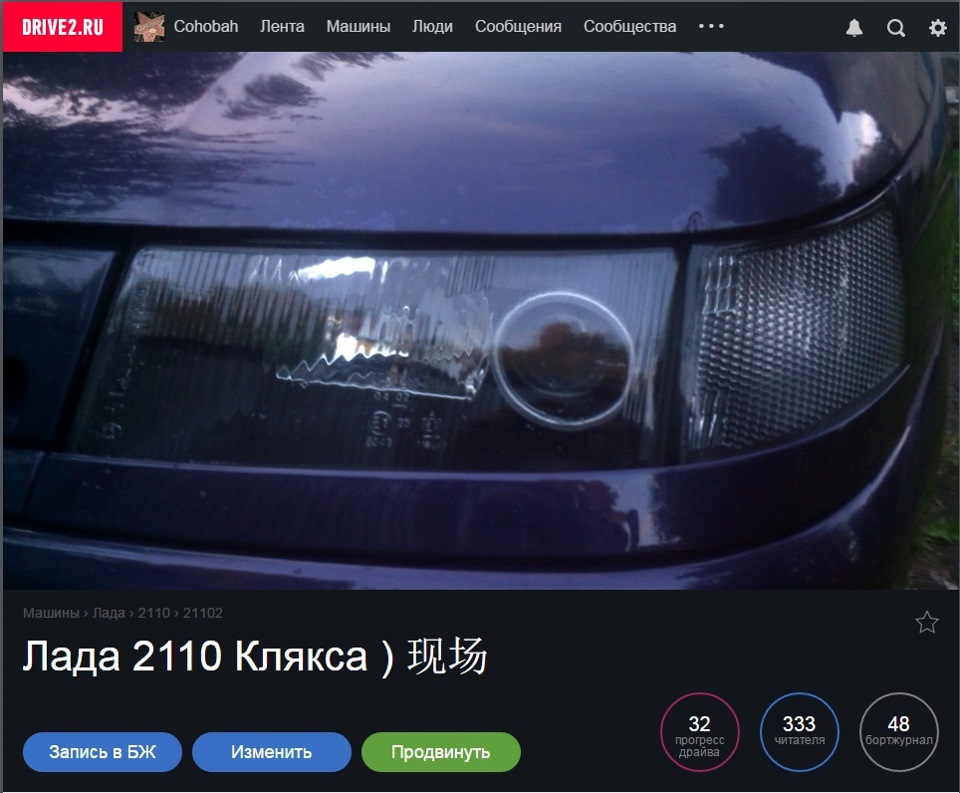The height and width of the screenshot is (793, 960).
Task: Open the notifications bell icon
Action: pos(854,28)
